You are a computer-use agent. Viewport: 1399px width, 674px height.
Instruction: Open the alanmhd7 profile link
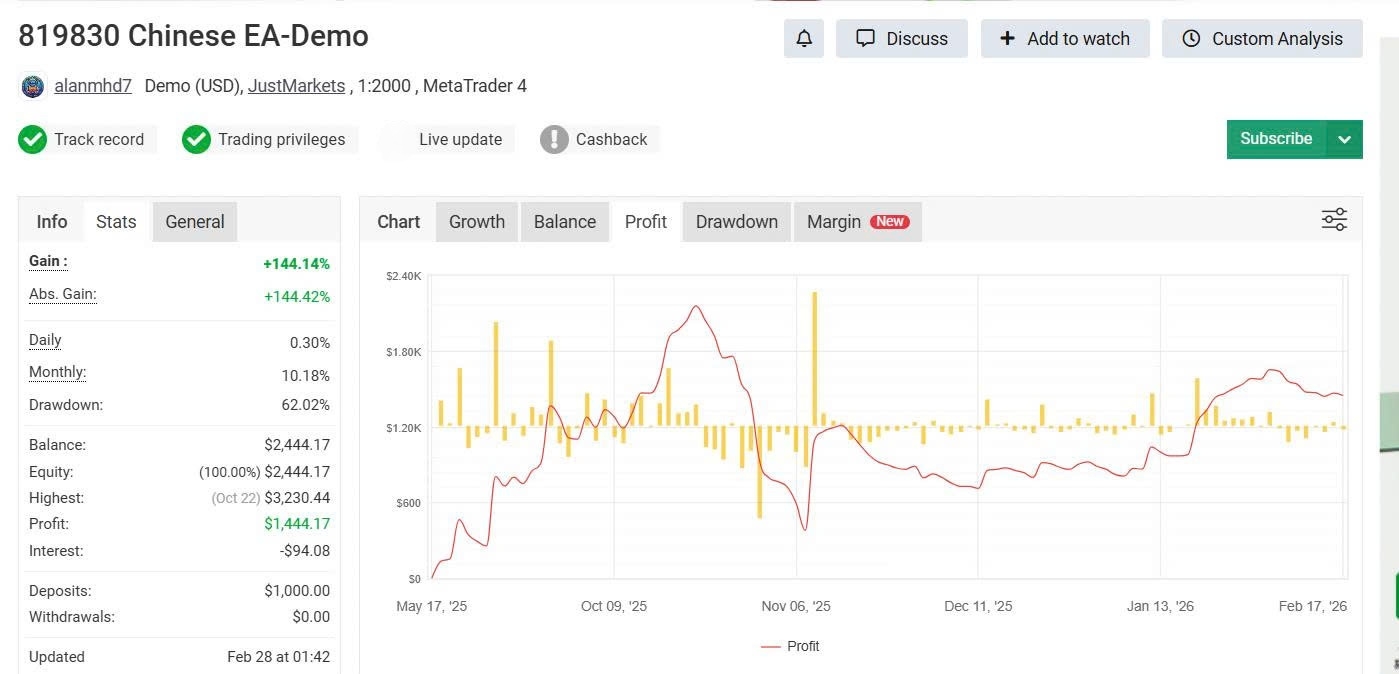click(x=93, y=86)
